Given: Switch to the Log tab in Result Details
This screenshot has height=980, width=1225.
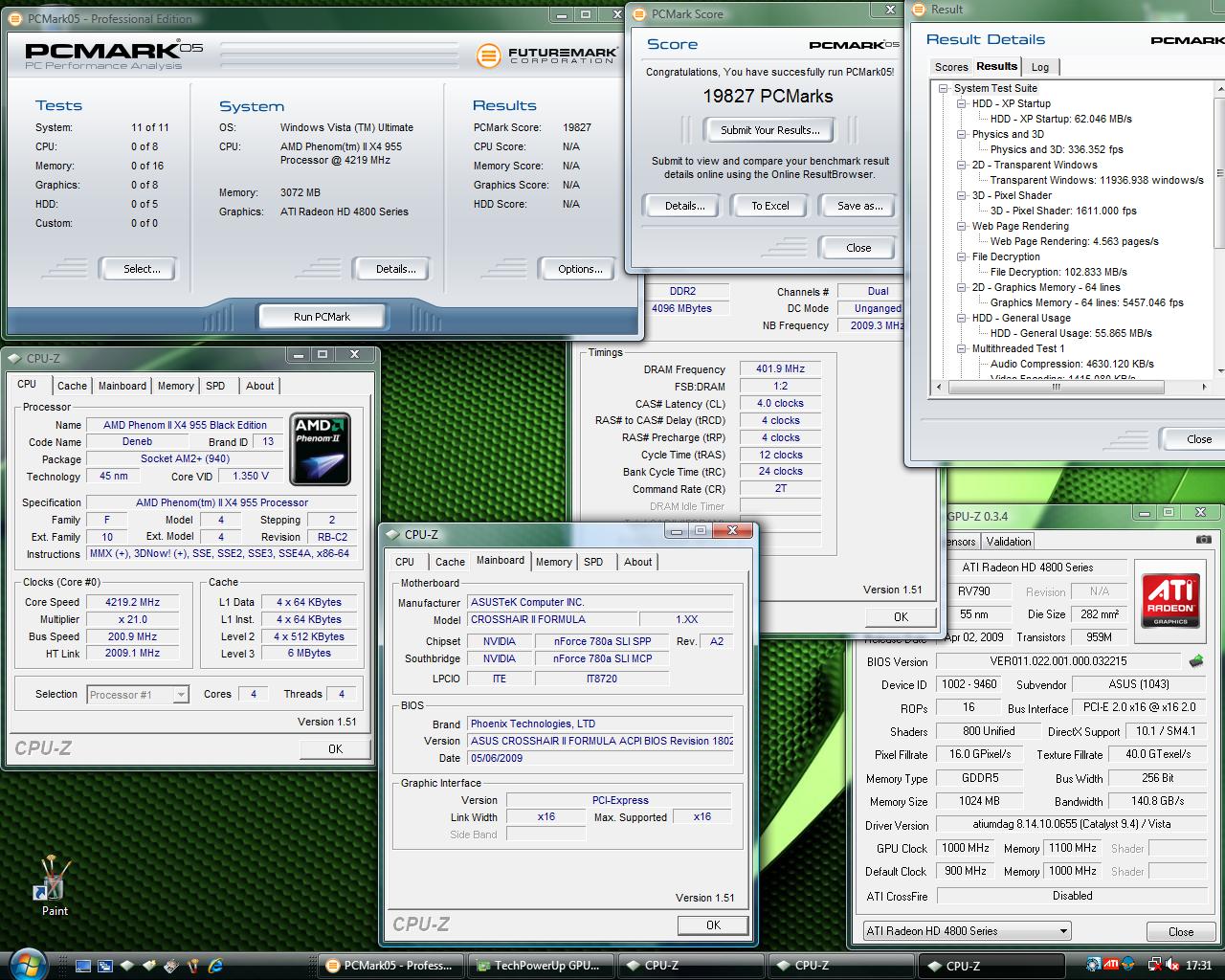Looking at the screenshot, I should (1040, 67).
